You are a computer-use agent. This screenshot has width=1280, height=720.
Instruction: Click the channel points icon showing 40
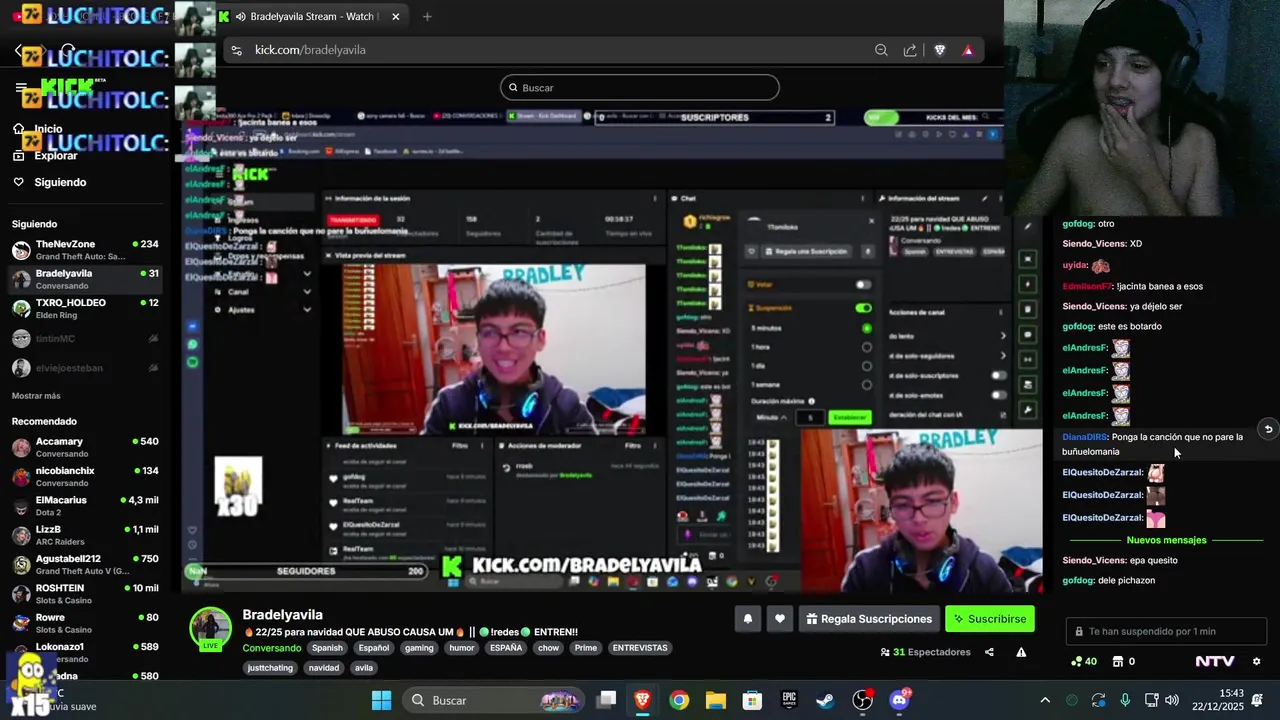click(x=1083, y=661)
